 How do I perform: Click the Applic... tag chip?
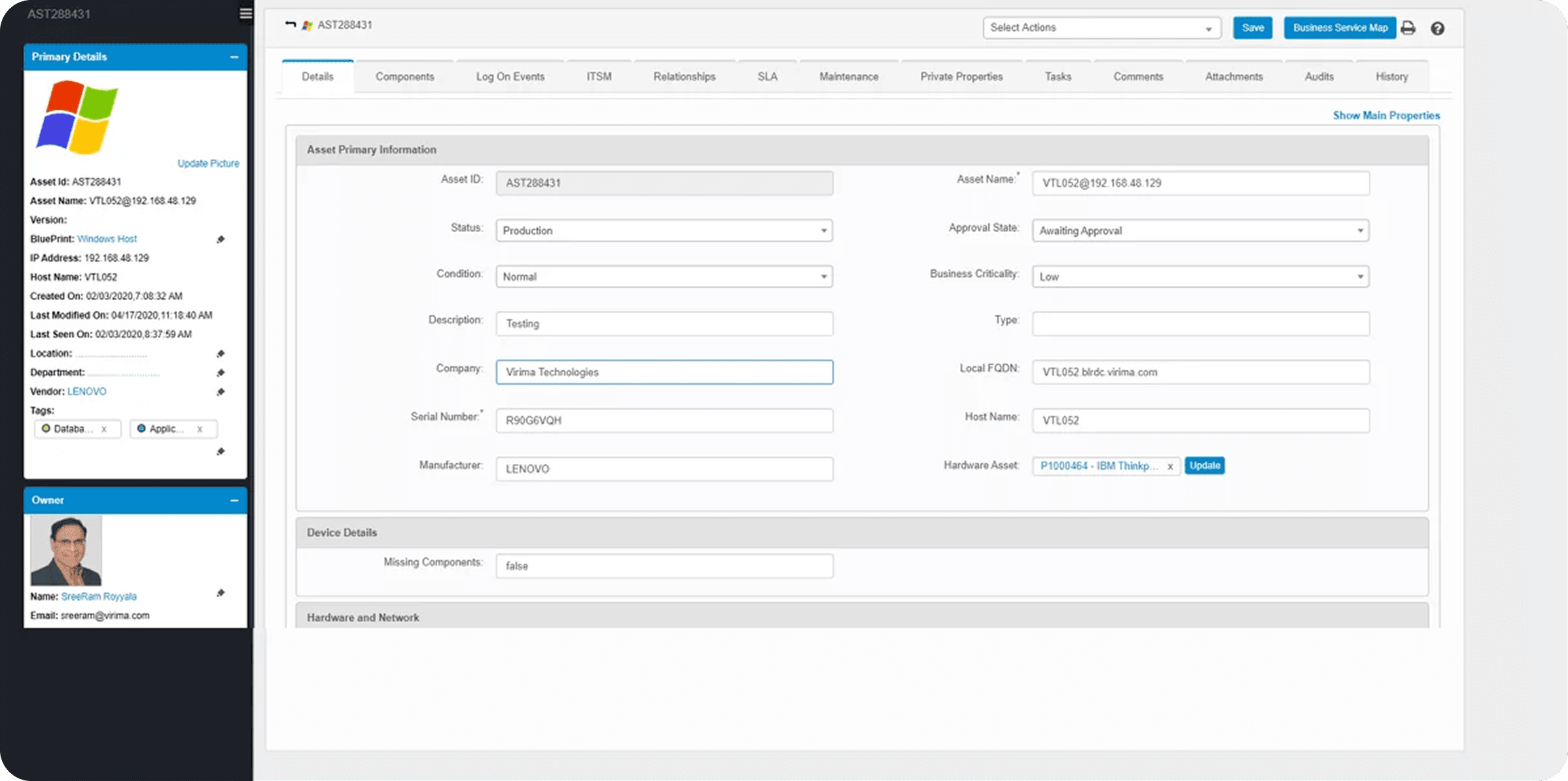(173, 429)
